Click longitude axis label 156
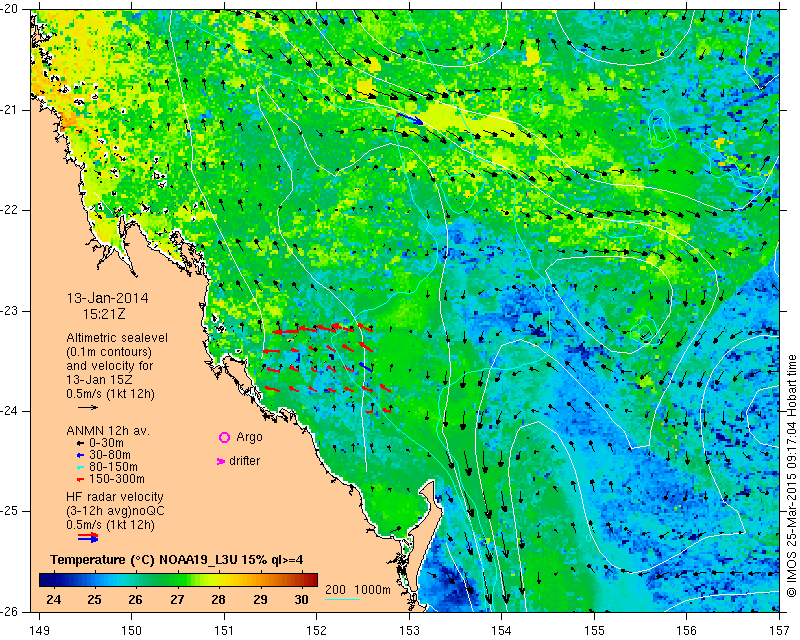This screenshot has height=640, width=800. click(x=687, y=631)
